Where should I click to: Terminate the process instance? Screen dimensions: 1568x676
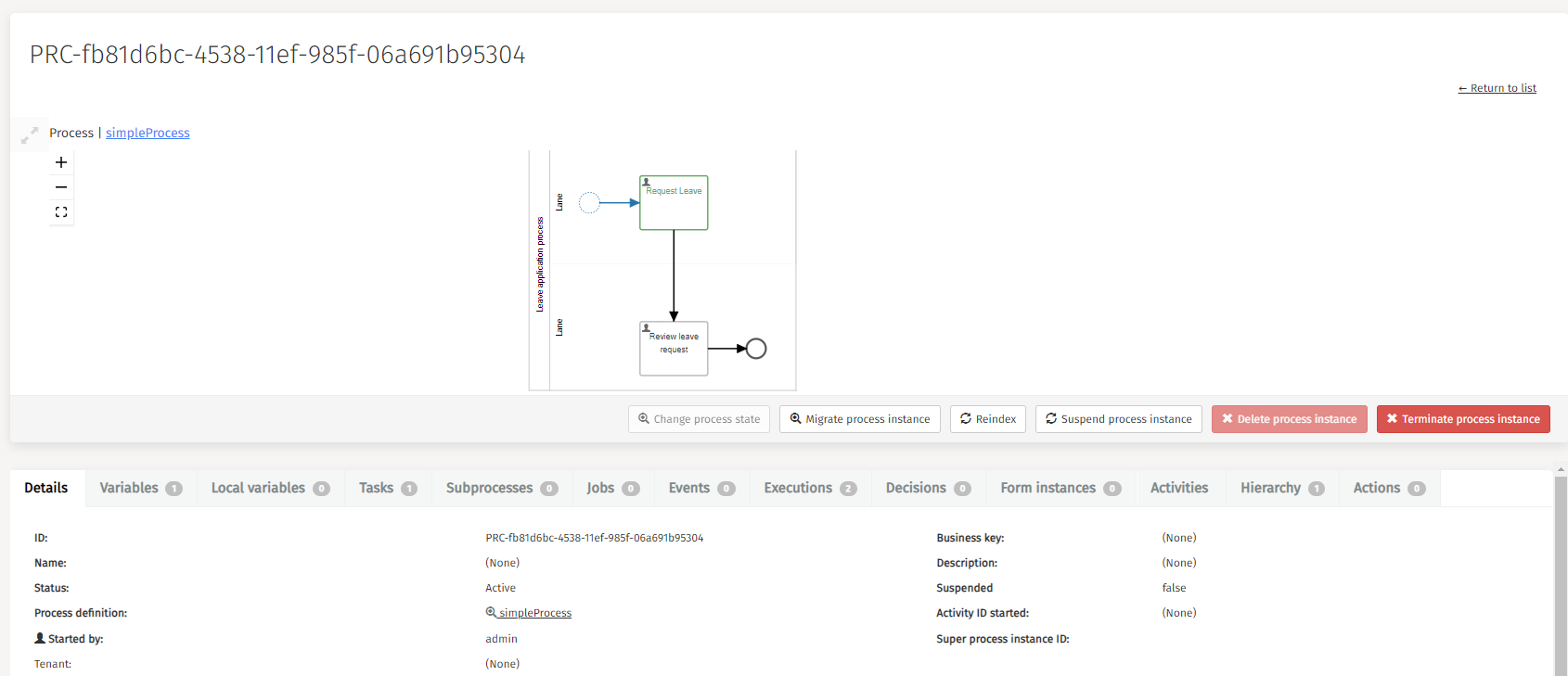point(1463,419)
